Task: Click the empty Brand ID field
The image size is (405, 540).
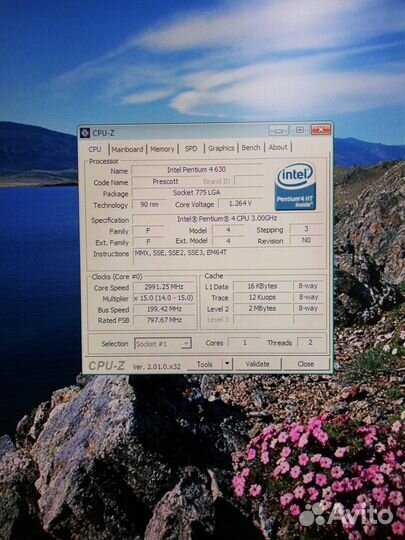Action: click(248, 180)
